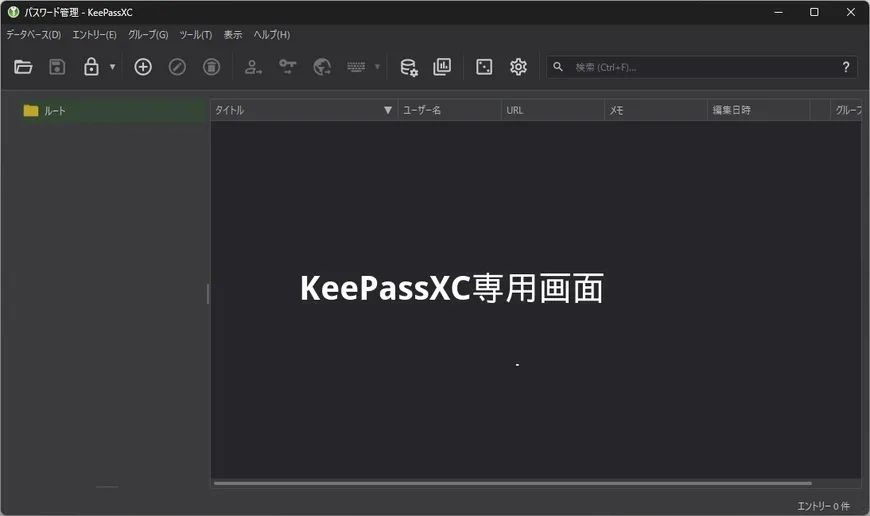Click the edit entry pencil icon

point(177,67)
